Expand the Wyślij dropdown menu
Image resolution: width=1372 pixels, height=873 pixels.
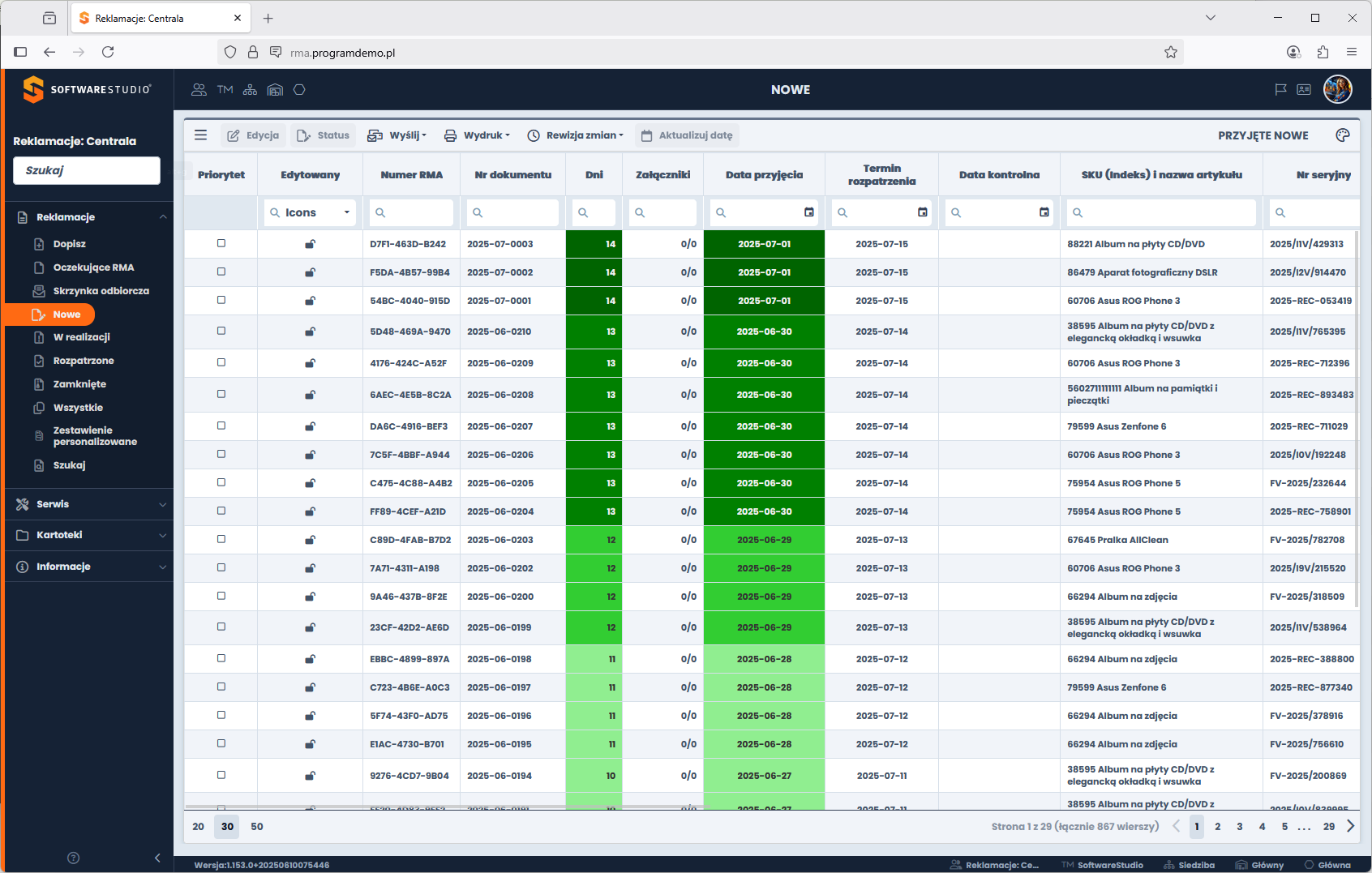[397, 135]
